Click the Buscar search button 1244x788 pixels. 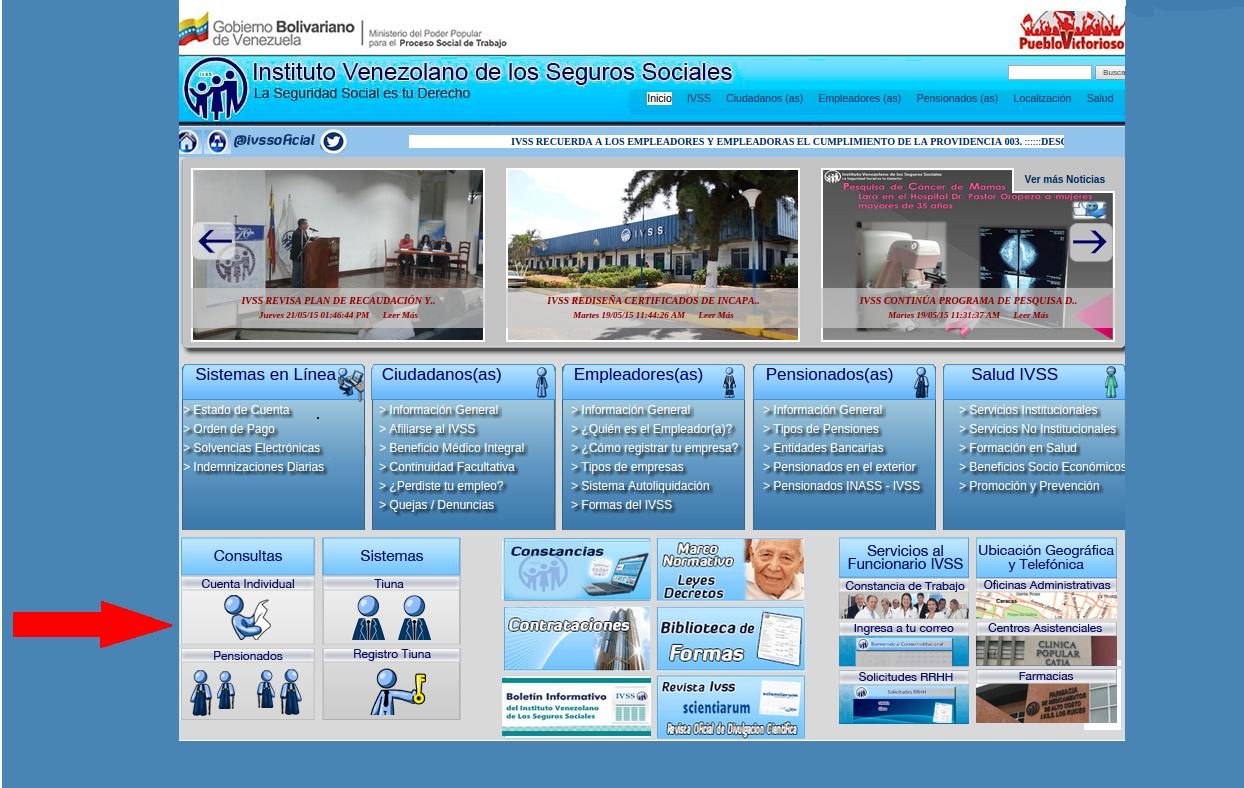(x=1111, y=73)
